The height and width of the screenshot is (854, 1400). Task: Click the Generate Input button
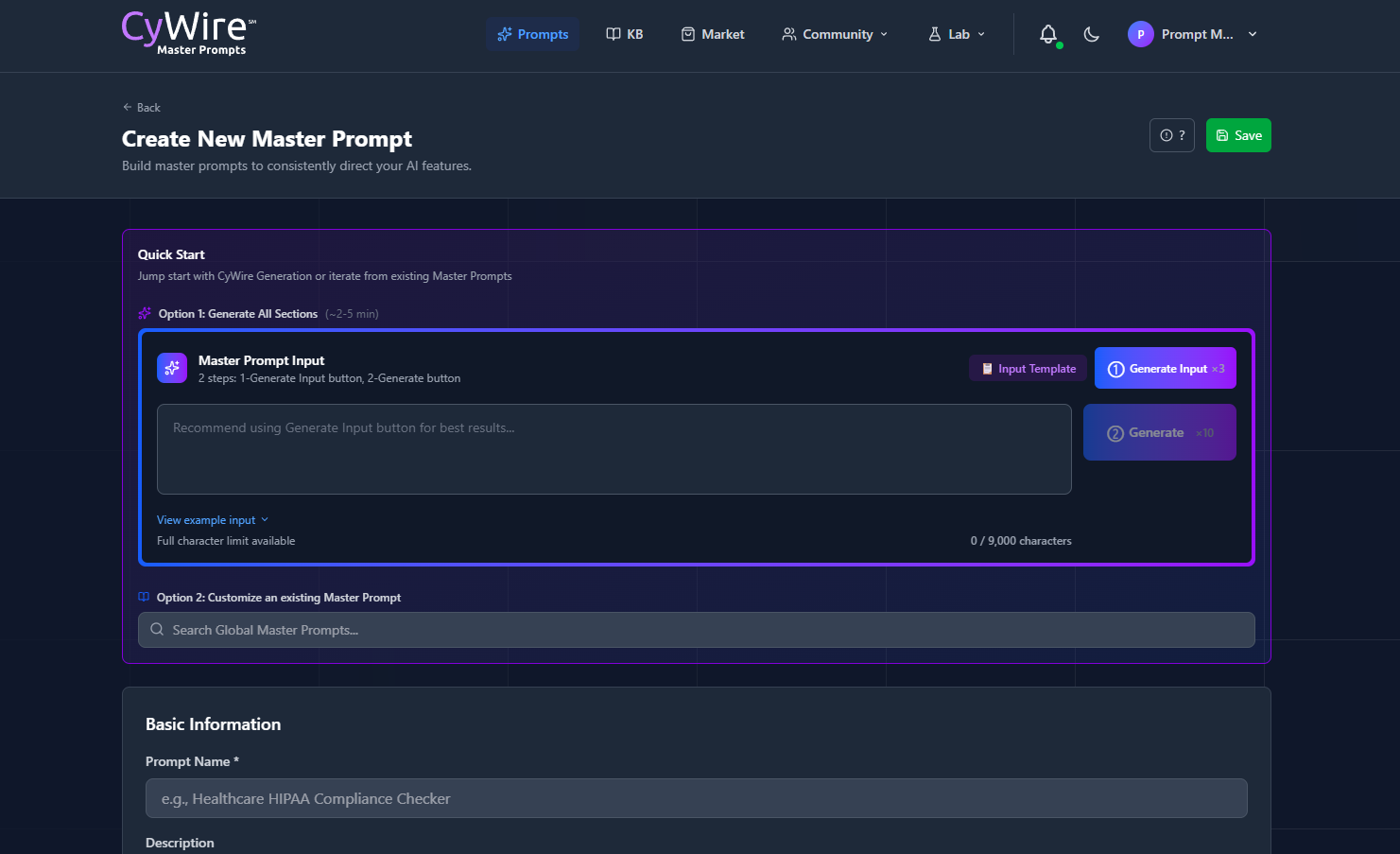(1166, 368)
